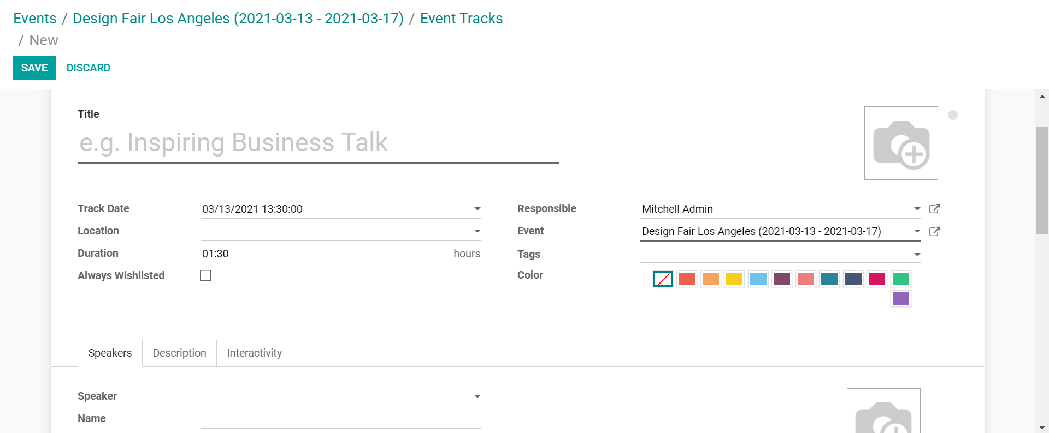Screen dimensions: 1049x433
Task: Go to Events breadcrumb link
Action: click(35, 18)
